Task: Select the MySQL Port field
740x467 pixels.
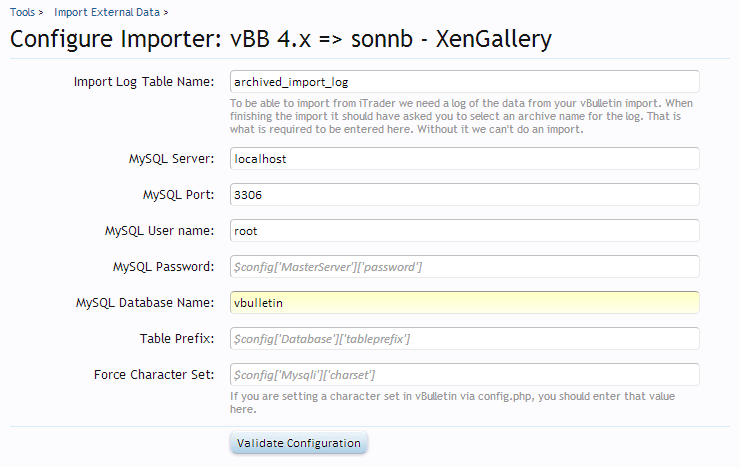Action: (463, 195)
